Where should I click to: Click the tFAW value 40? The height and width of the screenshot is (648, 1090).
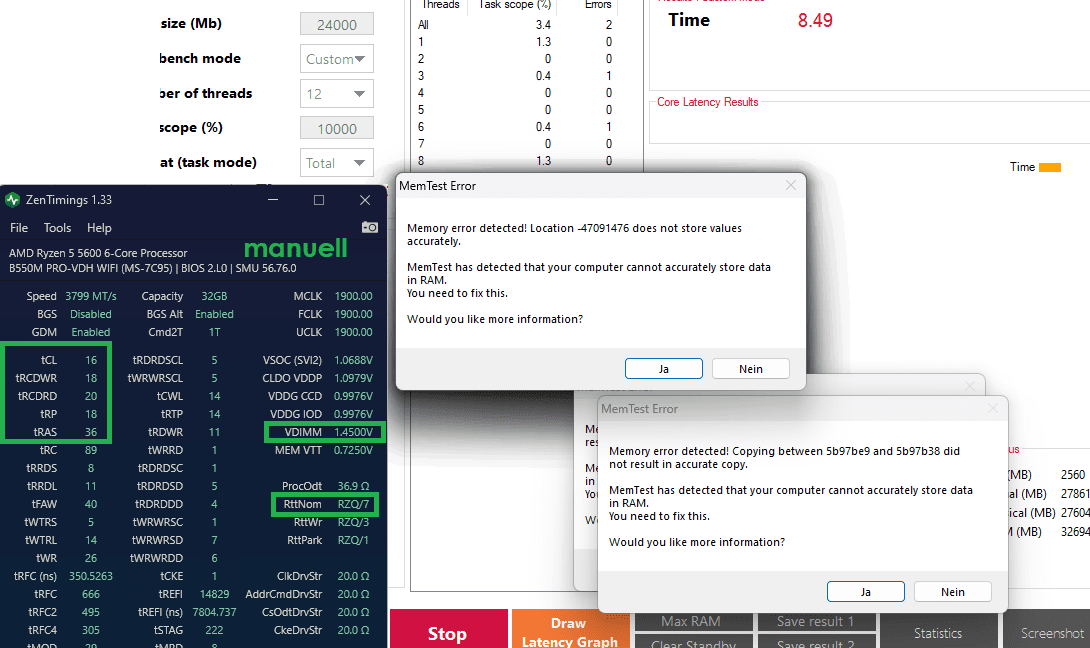tap(91, 504)
